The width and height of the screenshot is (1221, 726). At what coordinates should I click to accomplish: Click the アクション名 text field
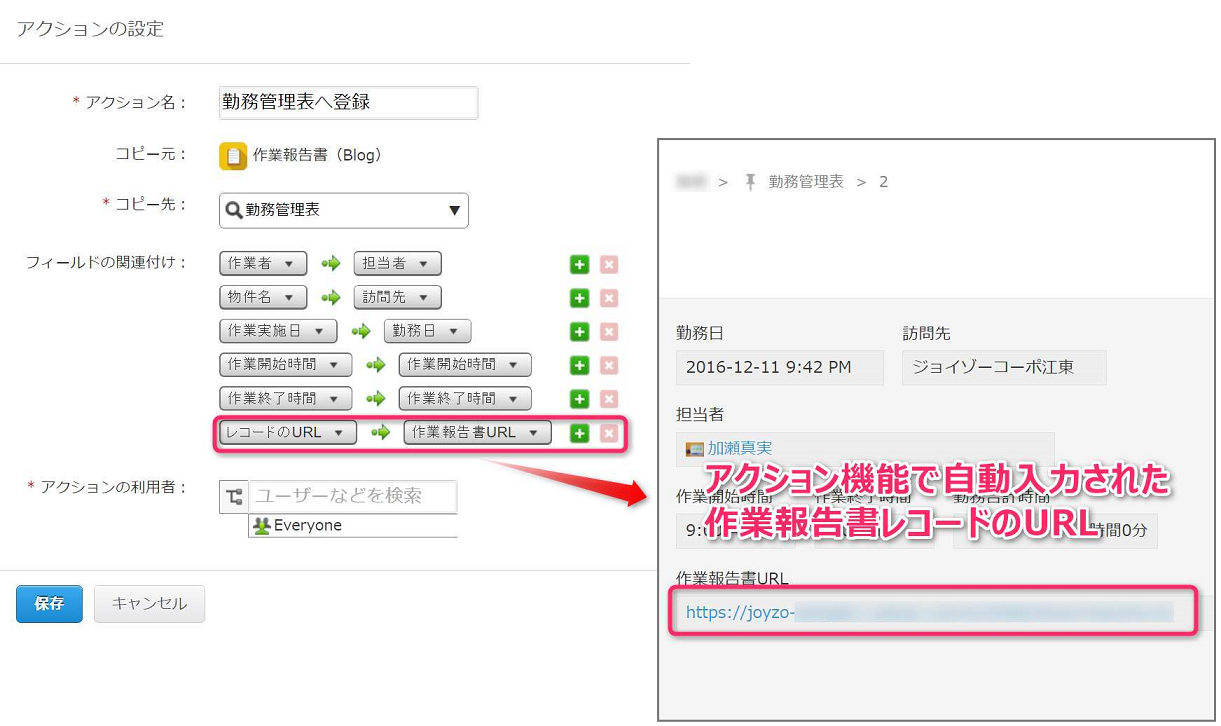348,102
